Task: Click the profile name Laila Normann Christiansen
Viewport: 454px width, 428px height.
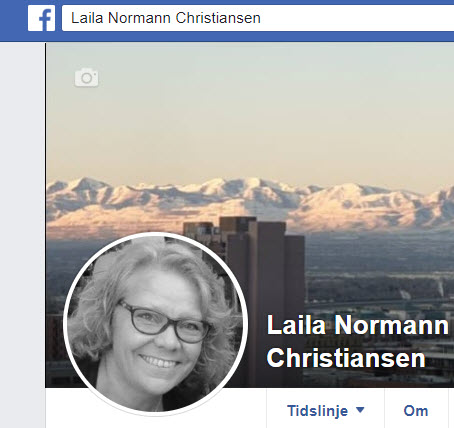Action: point(357,341)
